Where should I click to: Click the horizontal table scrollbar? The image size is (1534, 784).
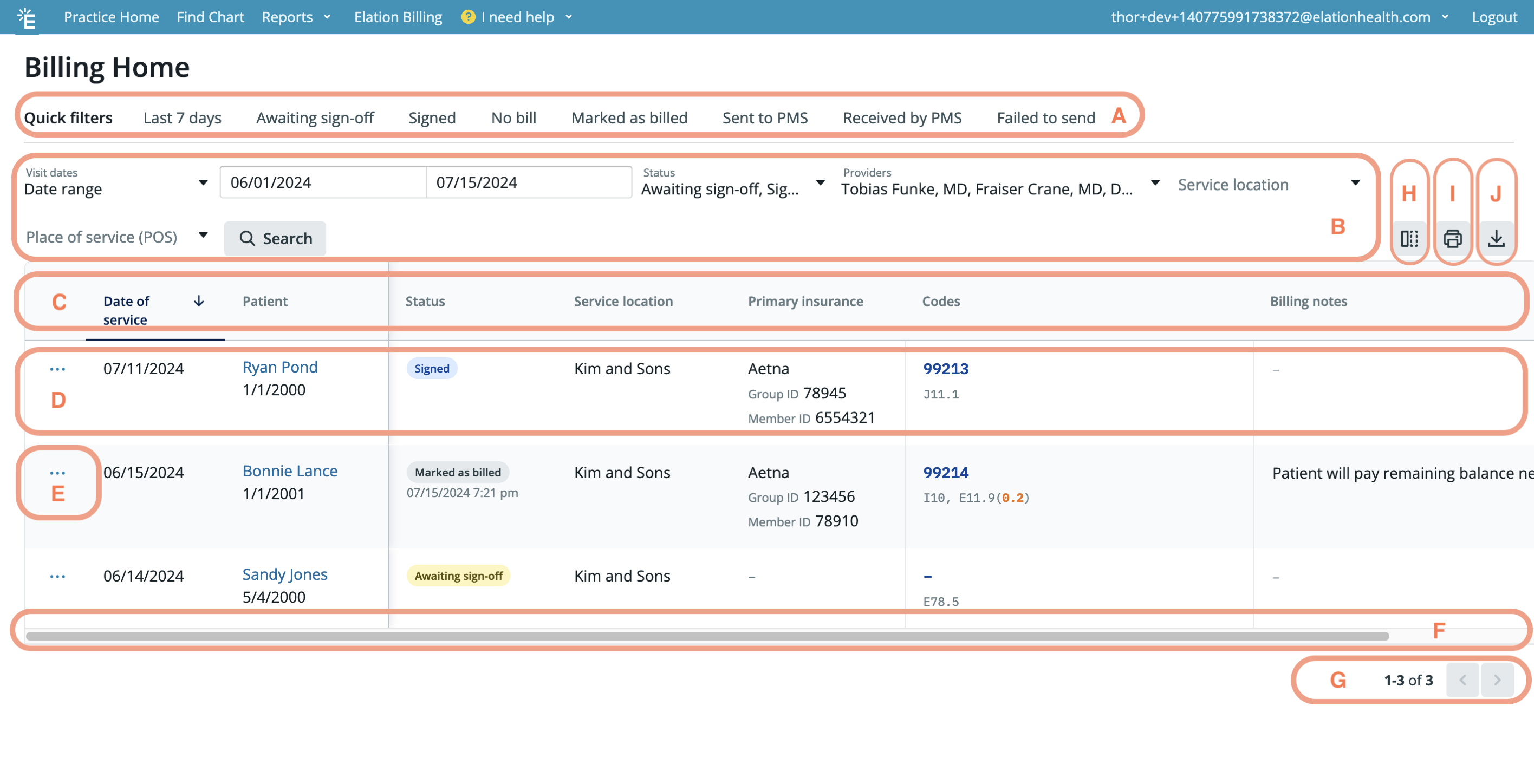pos(707,636)
